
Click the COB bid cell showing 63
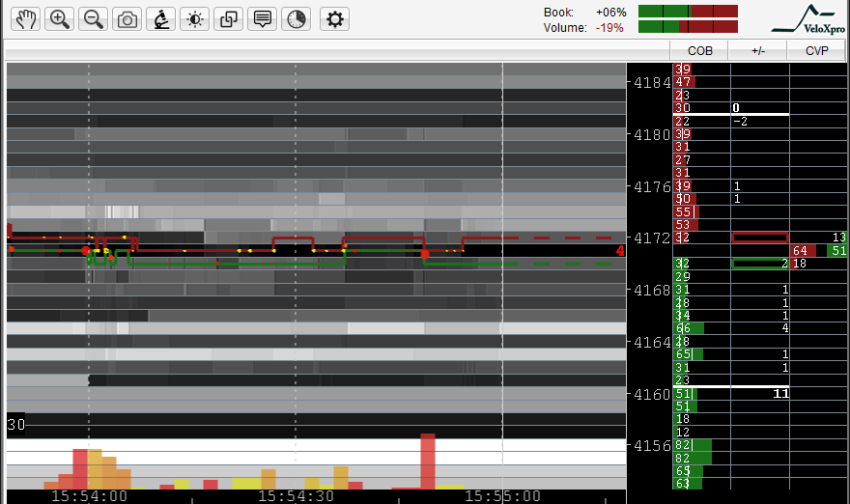click(x=701, y=483)
